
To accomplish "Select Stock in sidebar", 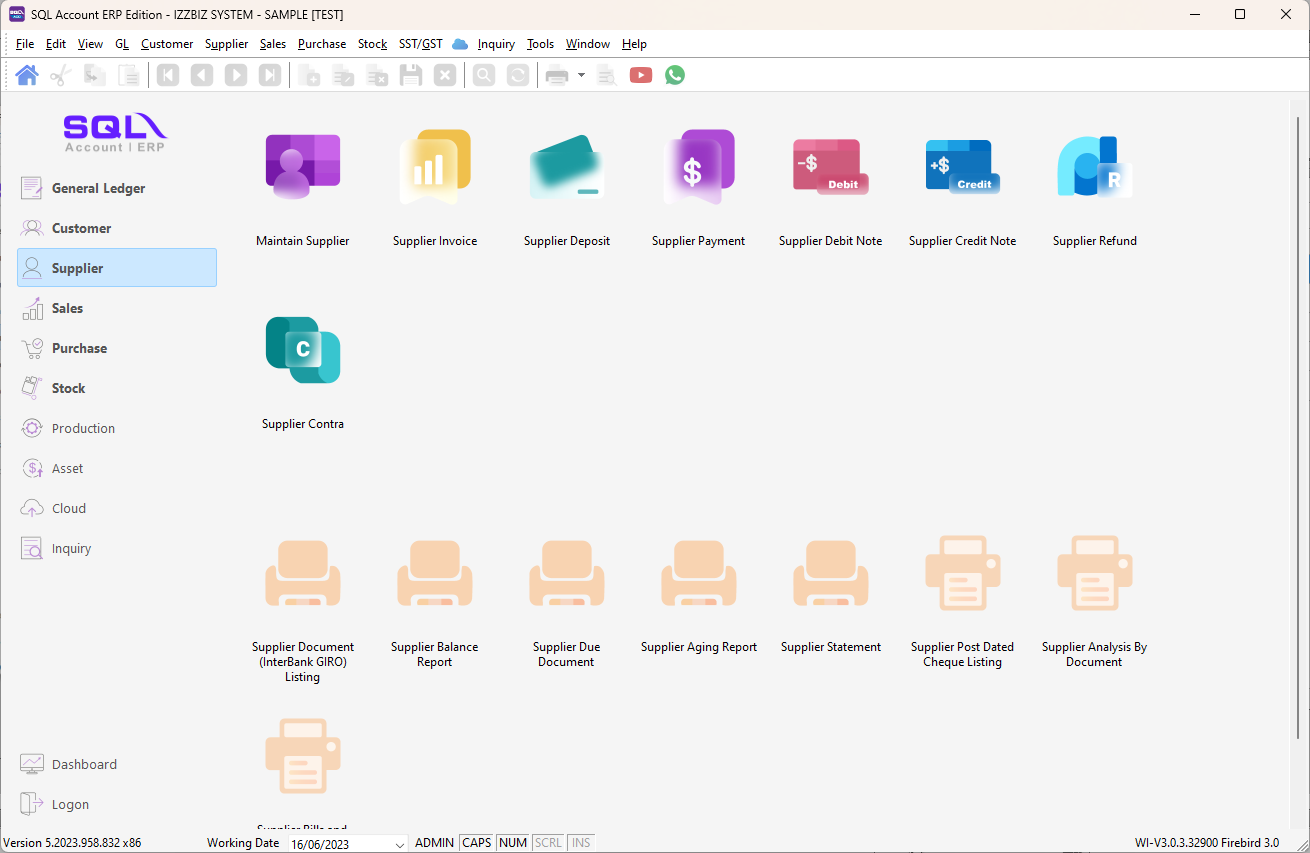I will (x=117, y=388).
